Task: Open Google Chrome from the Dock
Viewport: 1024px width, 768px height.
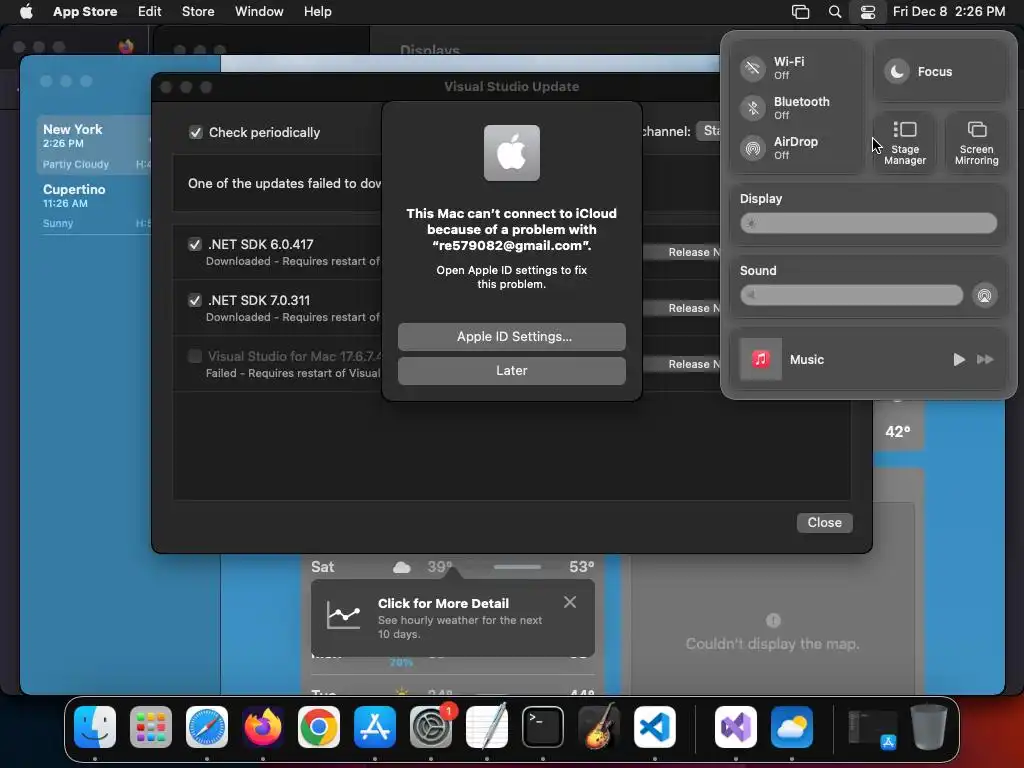Action: (319, 727)
